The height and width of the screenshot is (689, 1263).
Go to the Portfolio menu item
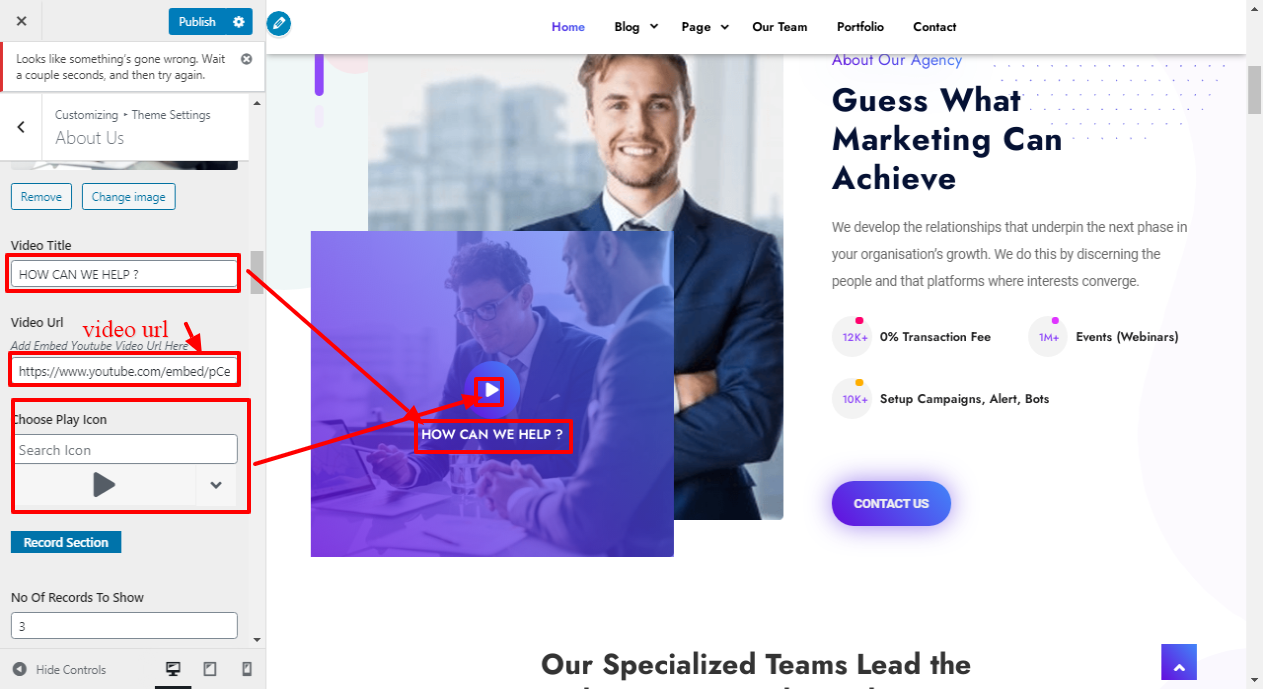tap(860, 27)
